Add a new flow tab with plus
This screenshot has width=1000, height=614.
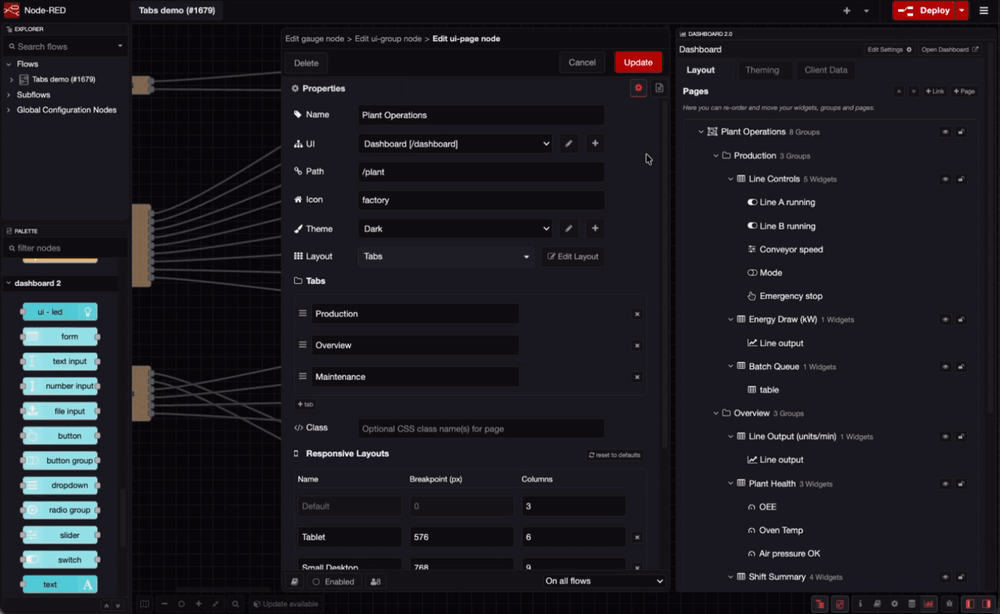[846, 10]
